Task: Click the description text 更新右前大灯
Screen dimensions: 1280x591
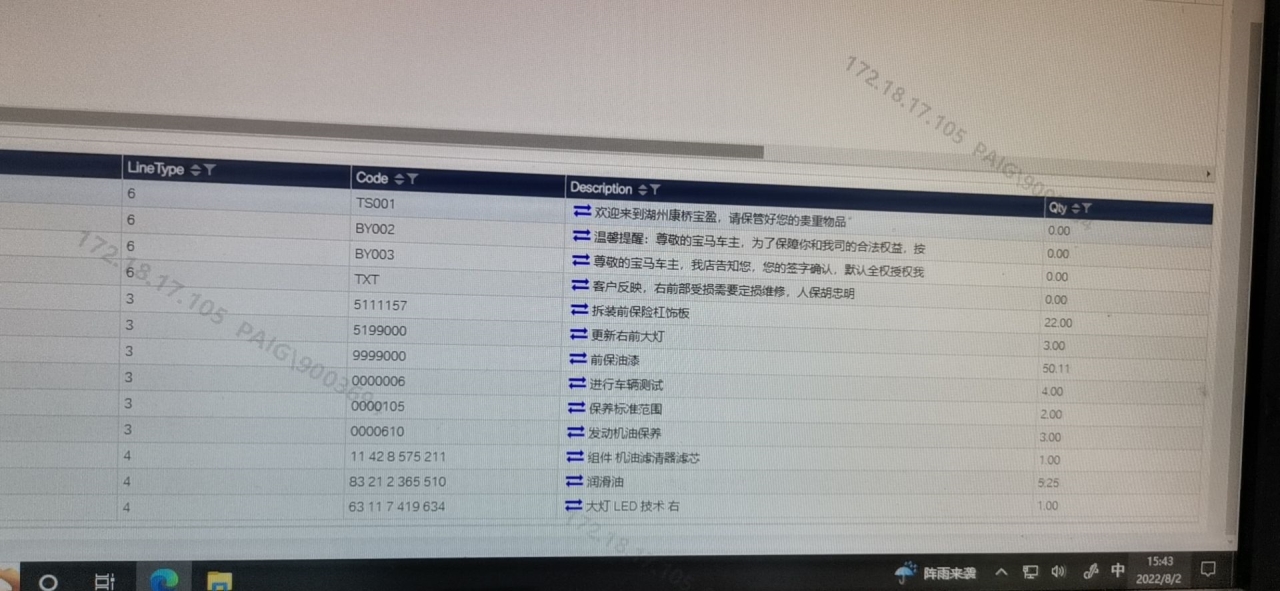Action: pyautogui.click(x=627, y=336)
